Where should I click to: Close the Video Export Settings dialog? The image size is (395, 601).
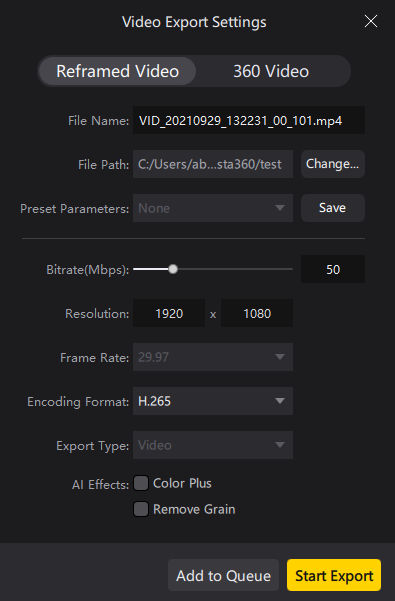370,21
